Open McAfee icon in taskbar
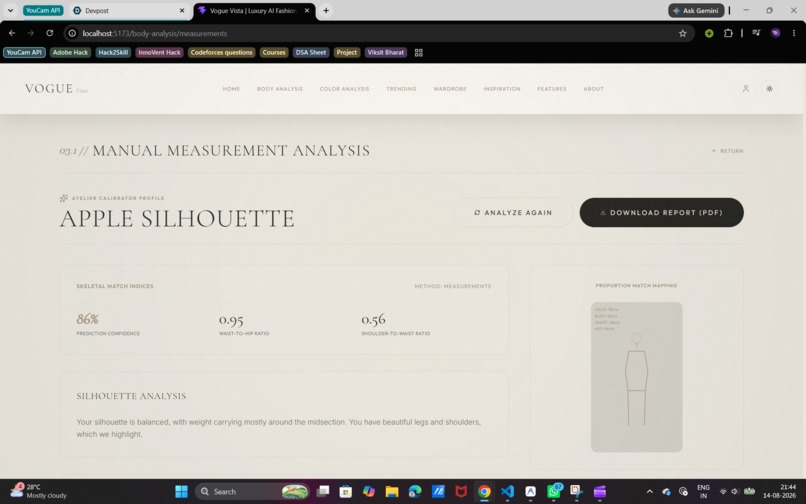 pyautogui.click(x=461, y=491)
